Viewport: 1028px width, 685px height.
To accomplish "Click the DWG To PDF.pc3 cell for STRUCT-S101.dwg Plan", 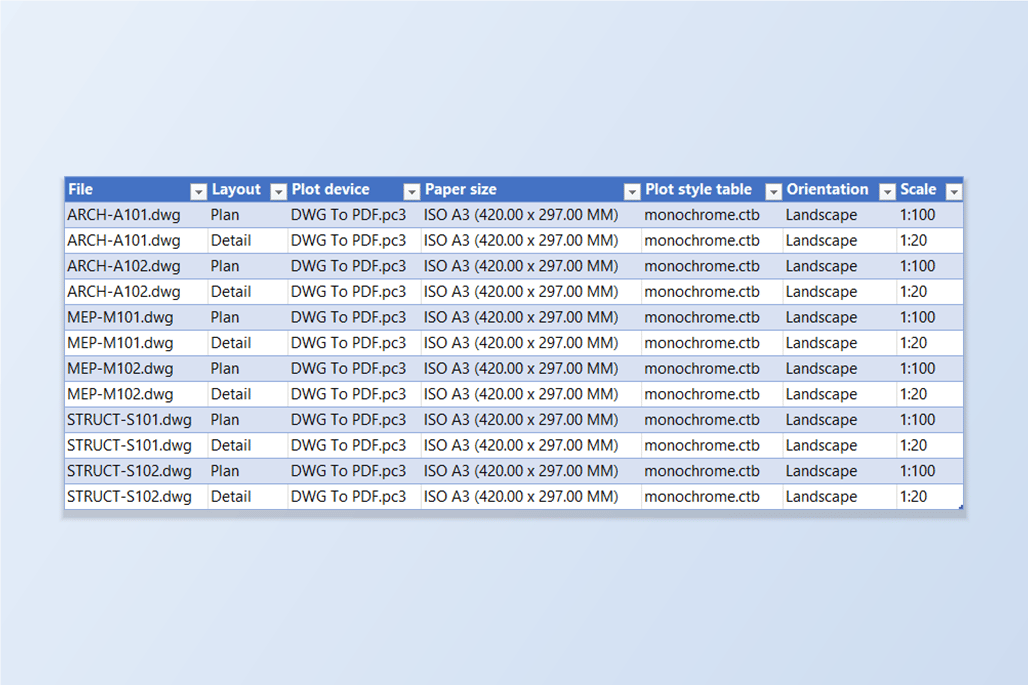I will (x=354, y=420).
